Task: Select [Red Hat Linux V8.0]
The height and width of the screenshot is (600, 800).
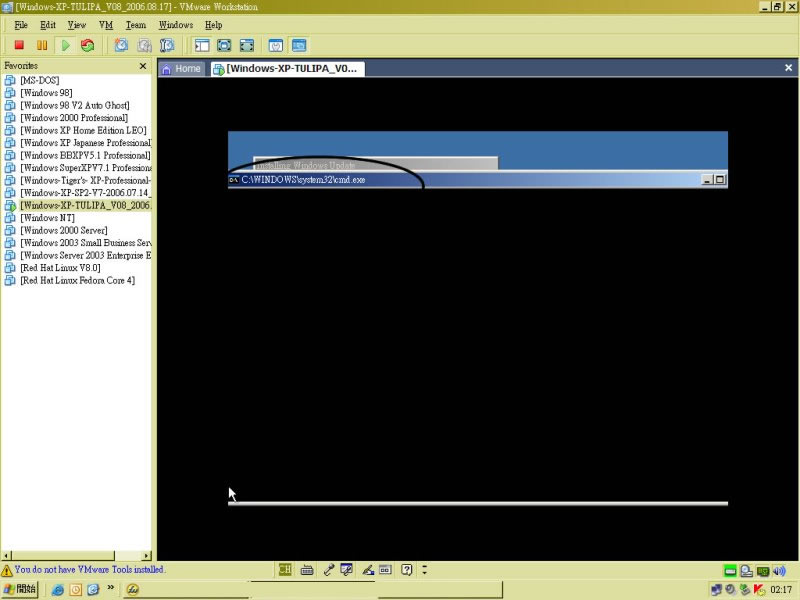Action: (x=60, y=268)
